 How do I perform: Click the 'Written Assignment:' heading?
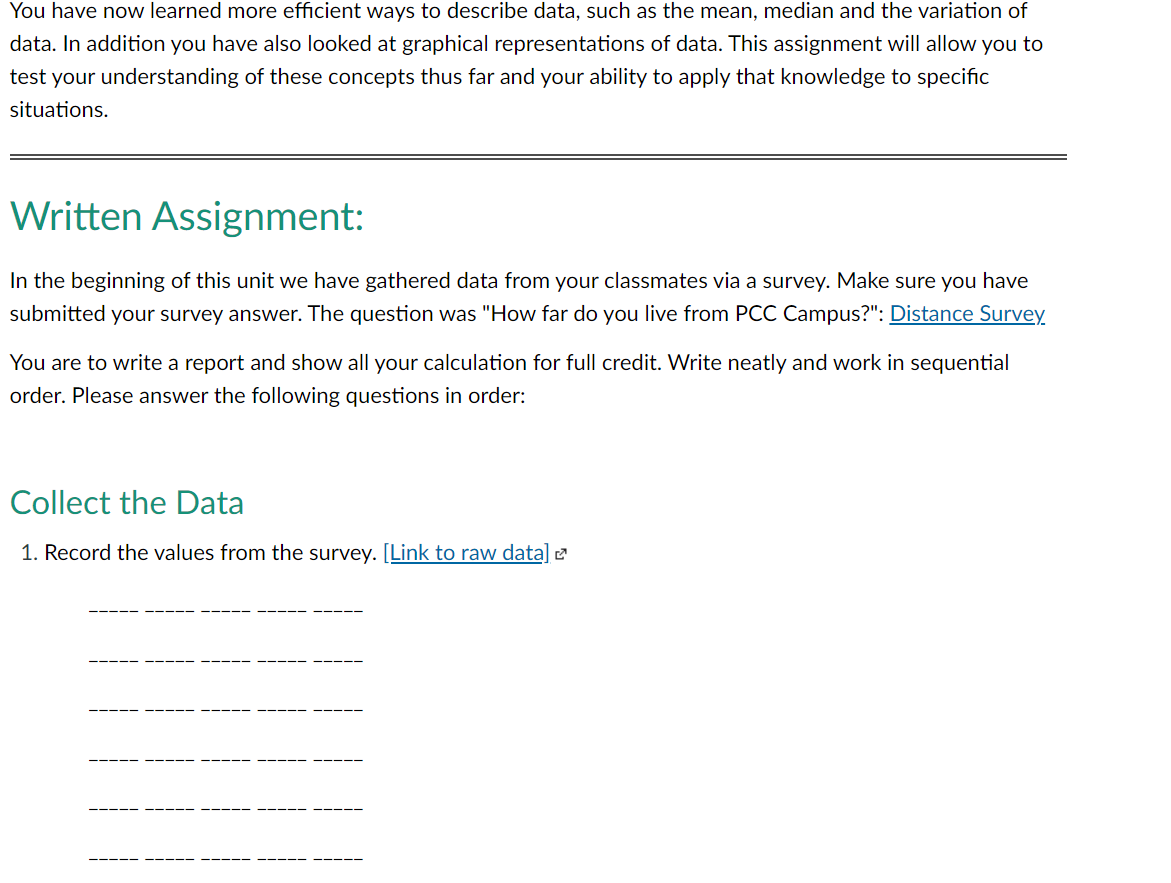click(x=186, y=216)
